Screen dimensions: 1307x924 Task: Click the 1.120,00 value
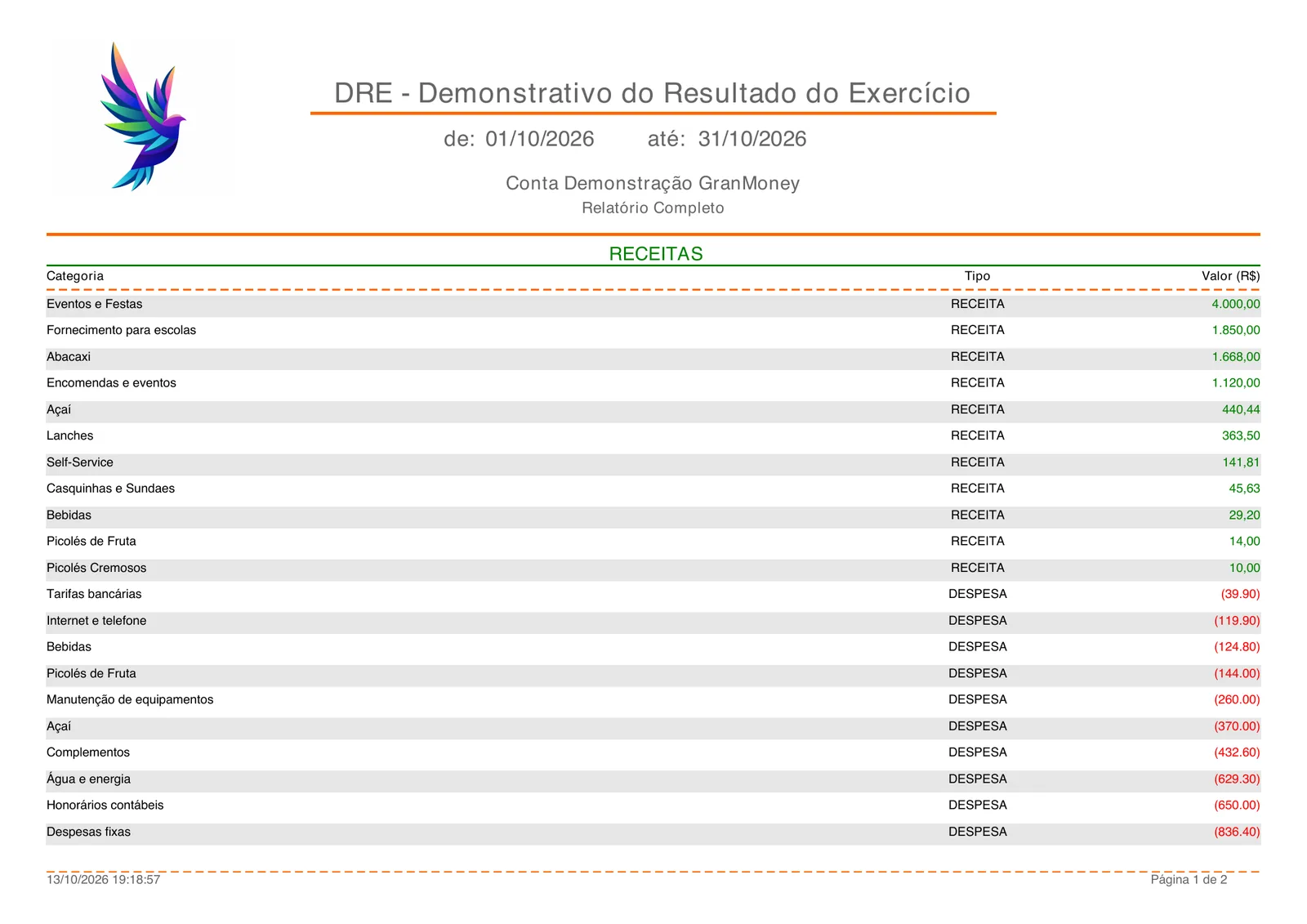coord(1235,383)
